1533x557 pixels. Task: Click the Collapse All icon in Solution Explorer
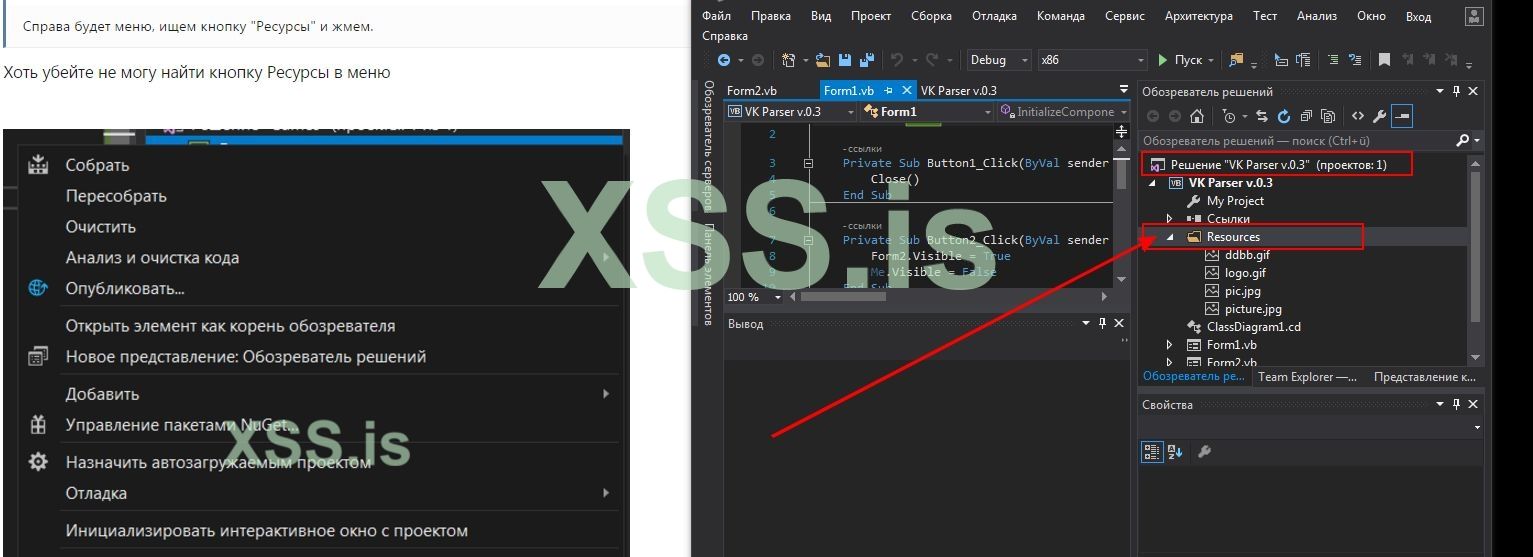[1306, 116]
